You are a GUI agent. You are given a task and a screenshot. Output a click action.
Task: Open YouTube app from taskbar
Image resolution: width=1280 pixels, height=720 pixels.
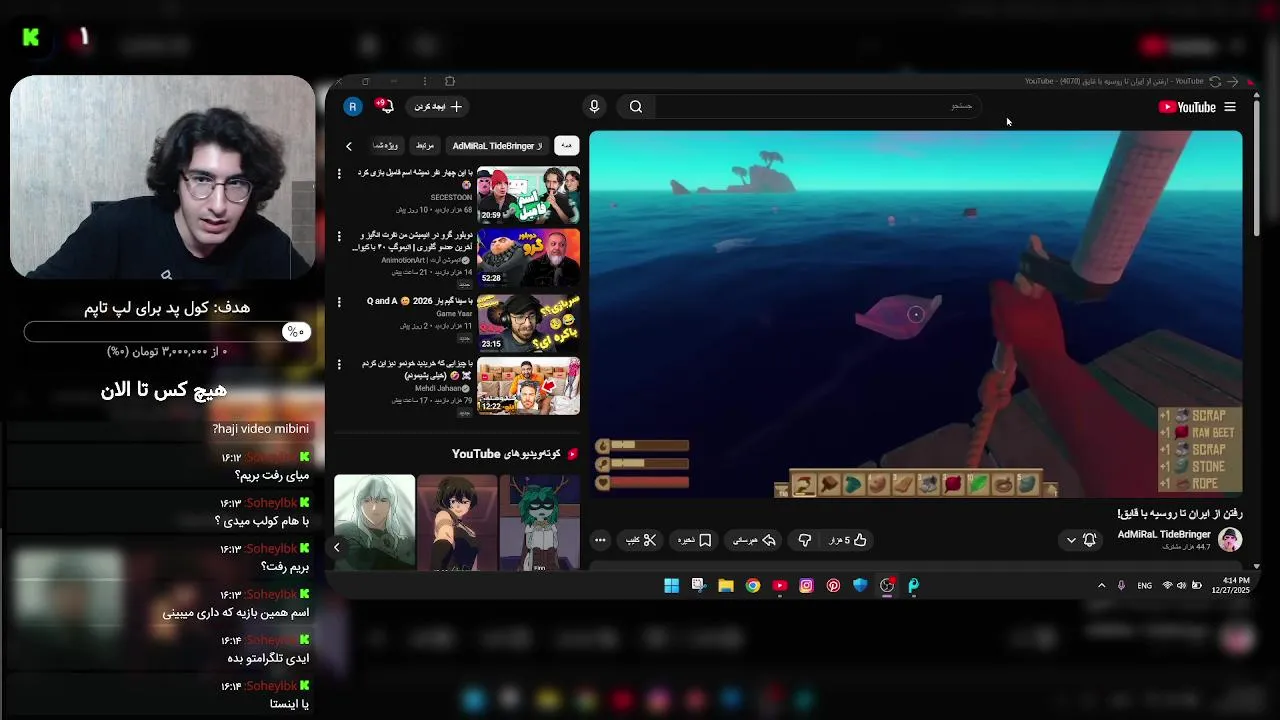point(780,586)
